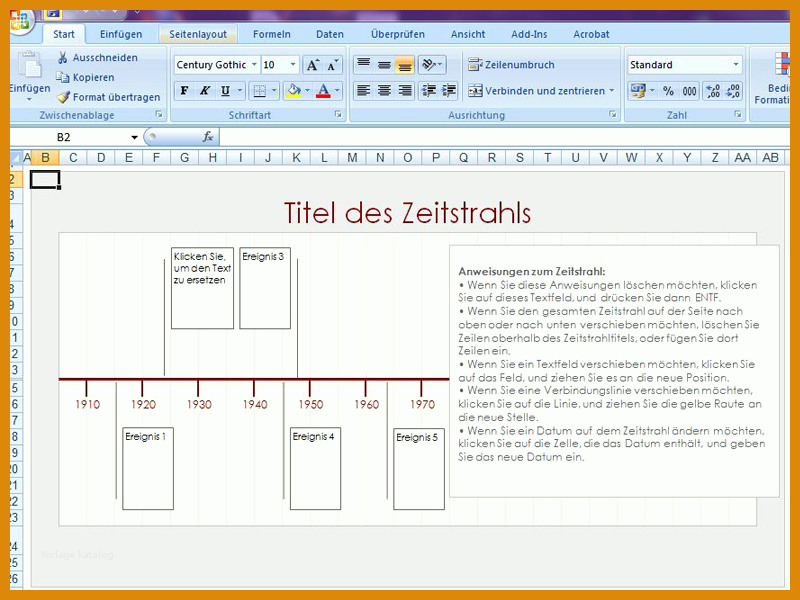800x600 pixels.
Task: Center text horizontally
Action: pyautogui.click(x=384, y=91)
